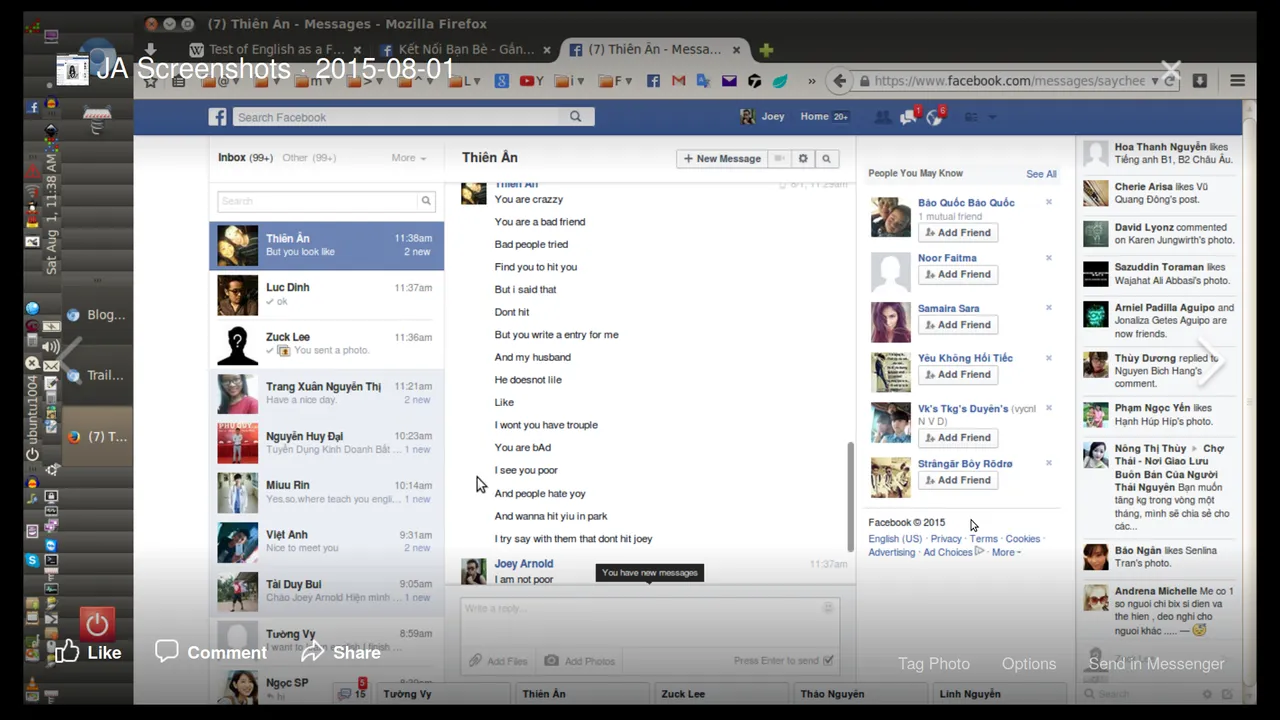1280x720 pixels.
Task: Click the search-in-conversation magnifier
Action: pyautogui.click(x=826, y=158)
